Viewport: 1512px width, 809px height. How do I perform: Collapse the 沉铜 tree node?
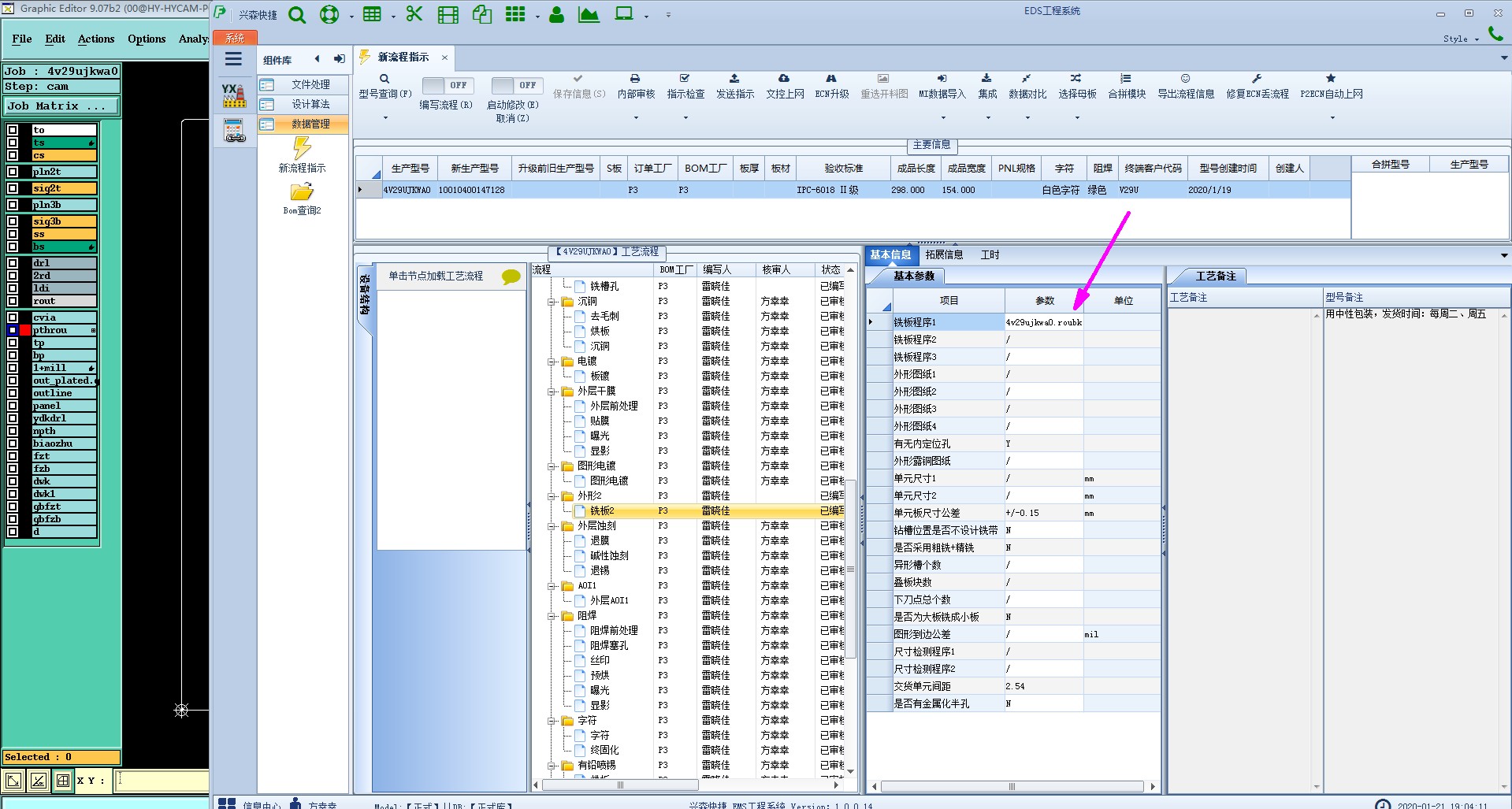coord(552,302)
